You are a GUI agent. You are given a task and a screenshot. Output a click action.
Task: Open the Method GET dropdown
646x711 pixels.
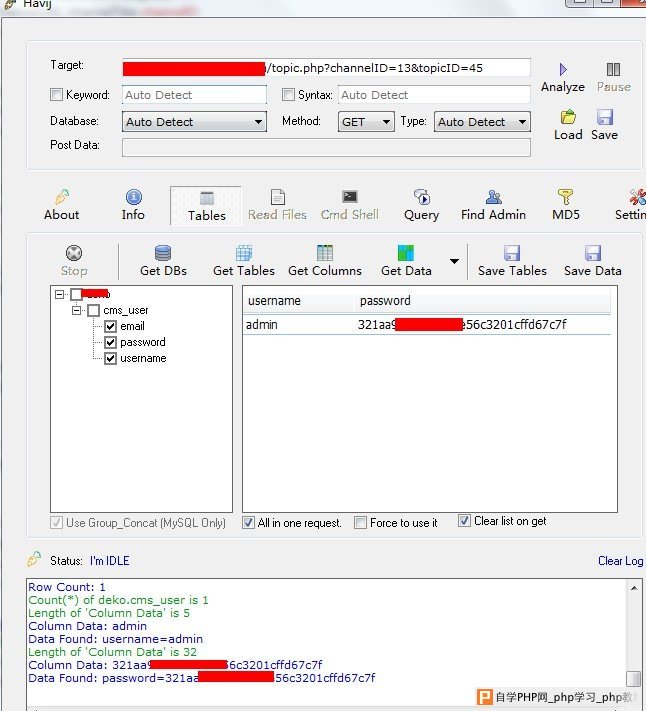tap(366, 122)
